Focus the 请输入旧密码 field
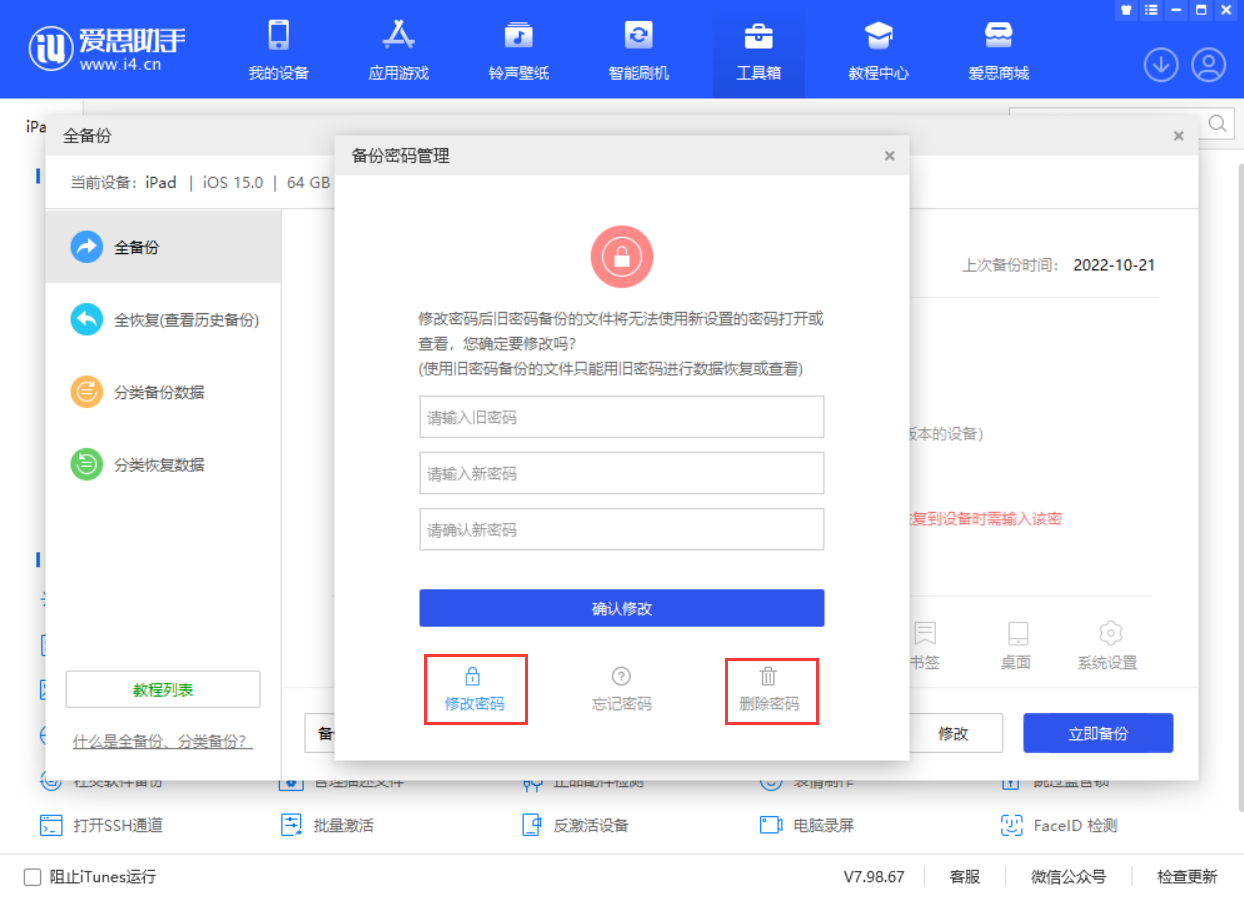Image resolution: width=1244 pixels, height=897 pixels. pos(621,417)
